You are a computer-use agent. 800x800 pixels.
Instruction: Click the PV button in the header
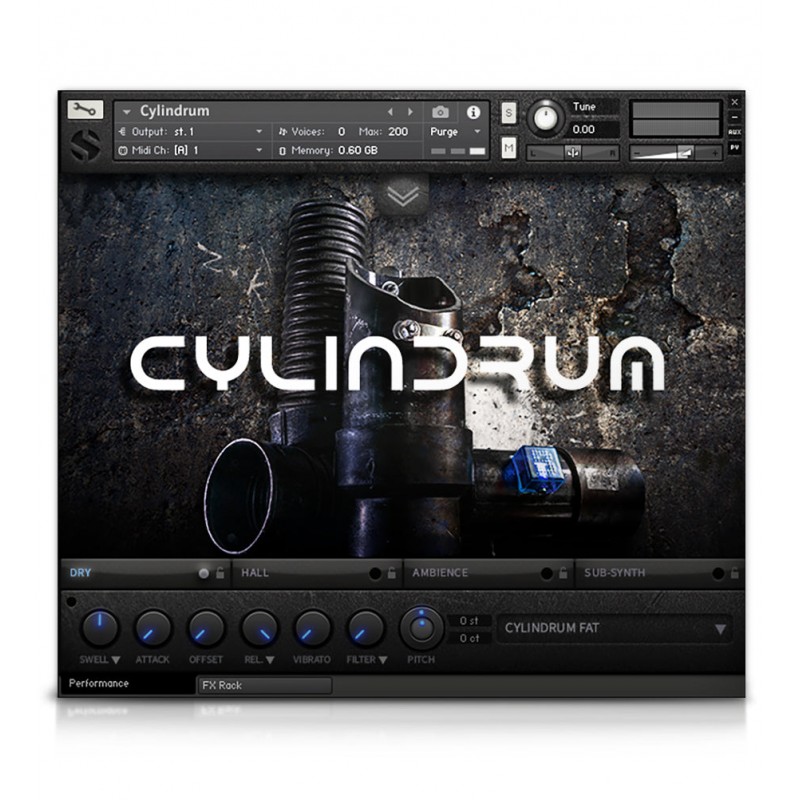coord(735,147)
